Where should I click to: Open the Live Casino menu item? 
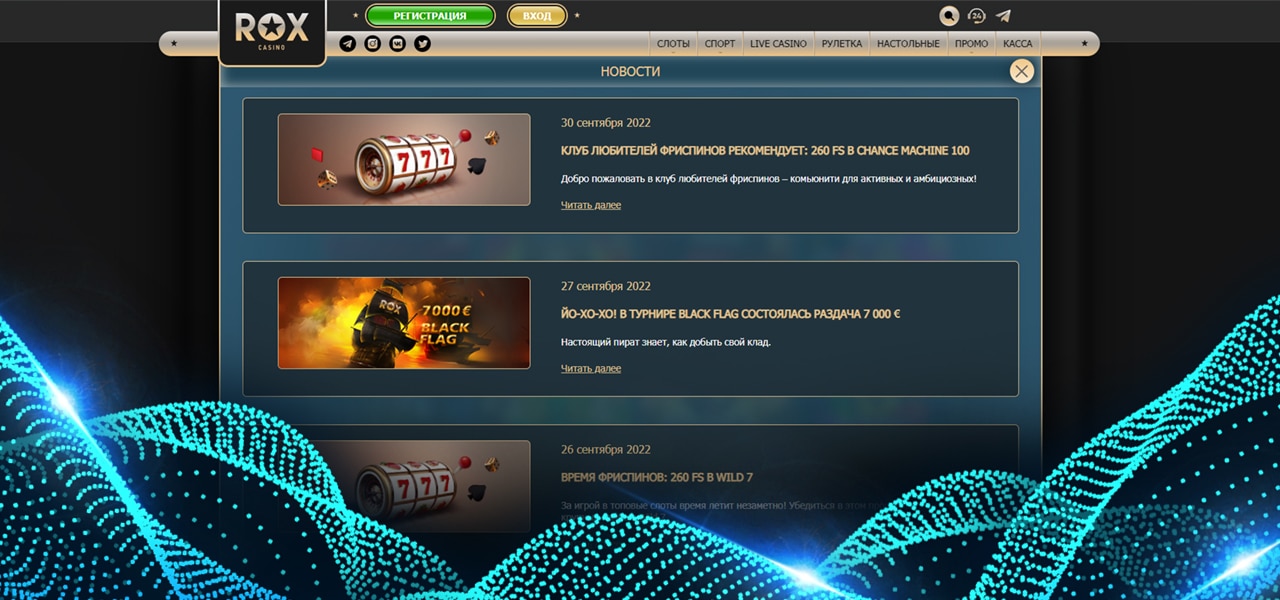[x=778, y=44]
